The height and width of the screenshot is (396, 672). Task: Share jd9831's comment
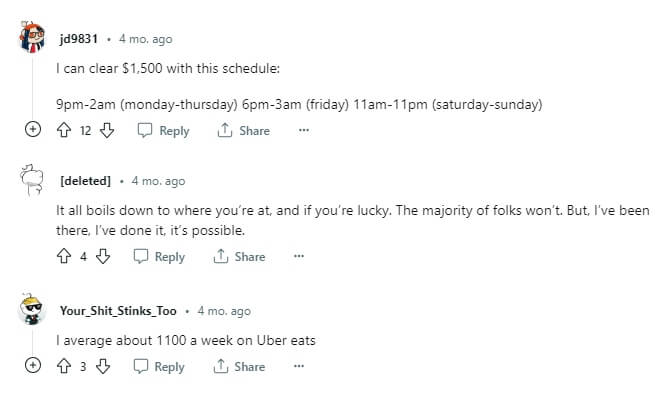point(243,130)
